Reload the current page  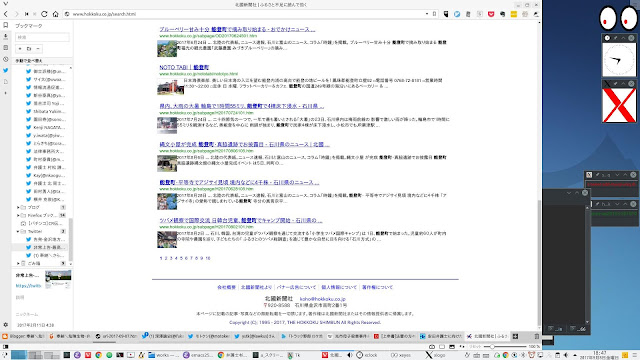pyautogui.click(x=44, y=14)
